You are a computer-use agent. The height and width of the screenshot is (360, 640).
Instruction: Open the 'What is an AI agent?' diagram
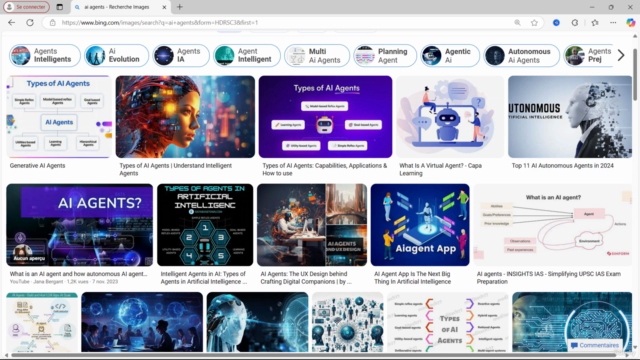click(553, 225)
